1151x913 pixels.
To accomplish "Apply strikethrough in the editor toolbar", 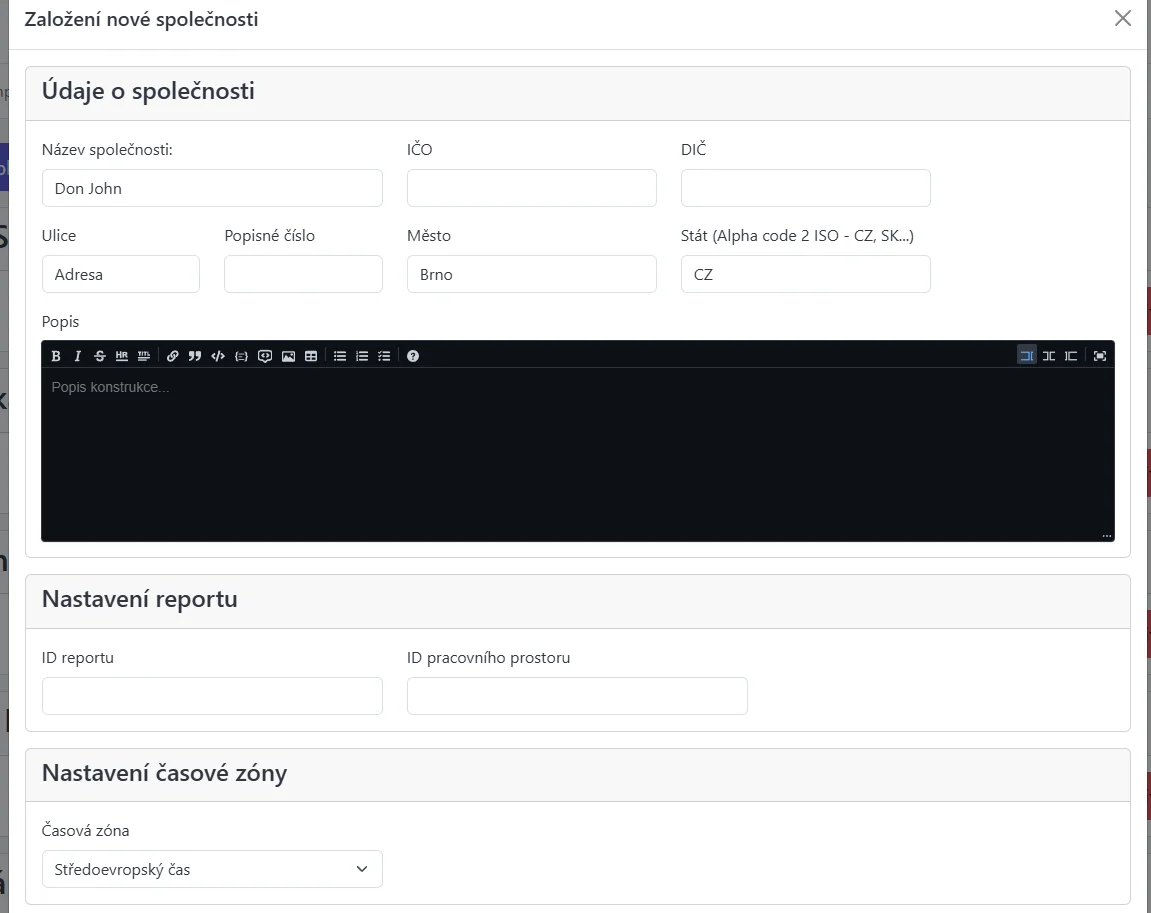I will (x=100, y=356).
